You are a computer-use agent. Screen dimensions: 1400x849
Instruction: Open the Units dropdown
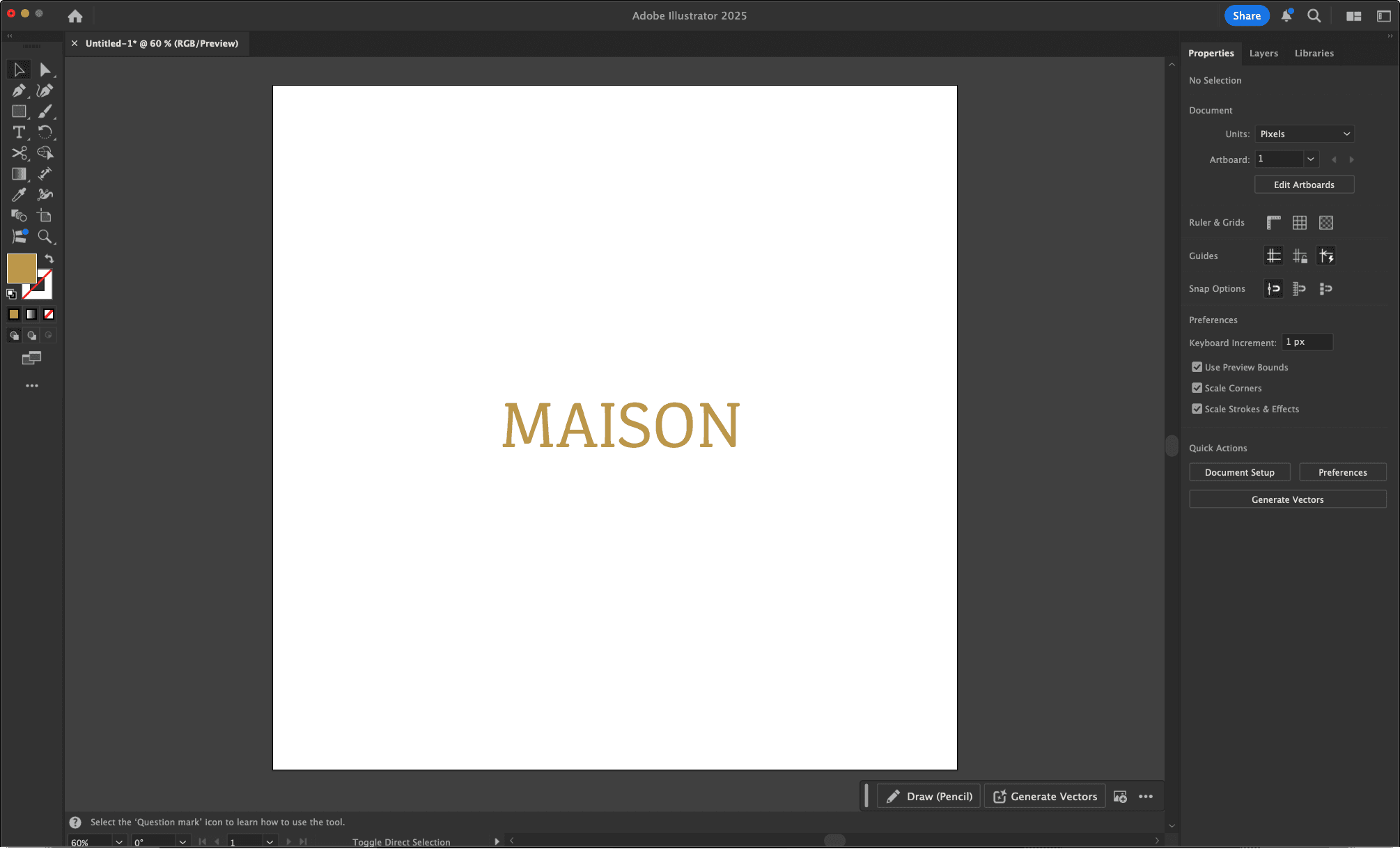point(1305,134)
